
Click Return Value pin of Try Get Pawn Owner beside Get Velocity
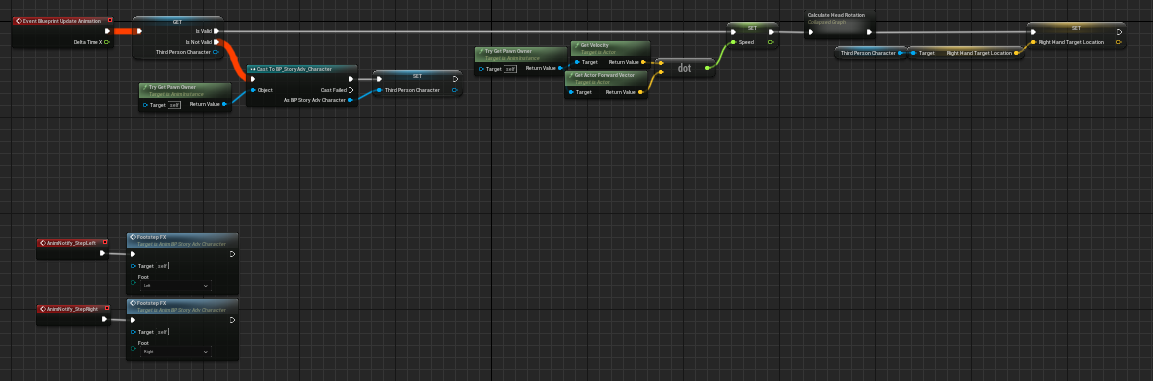[560, 68]
